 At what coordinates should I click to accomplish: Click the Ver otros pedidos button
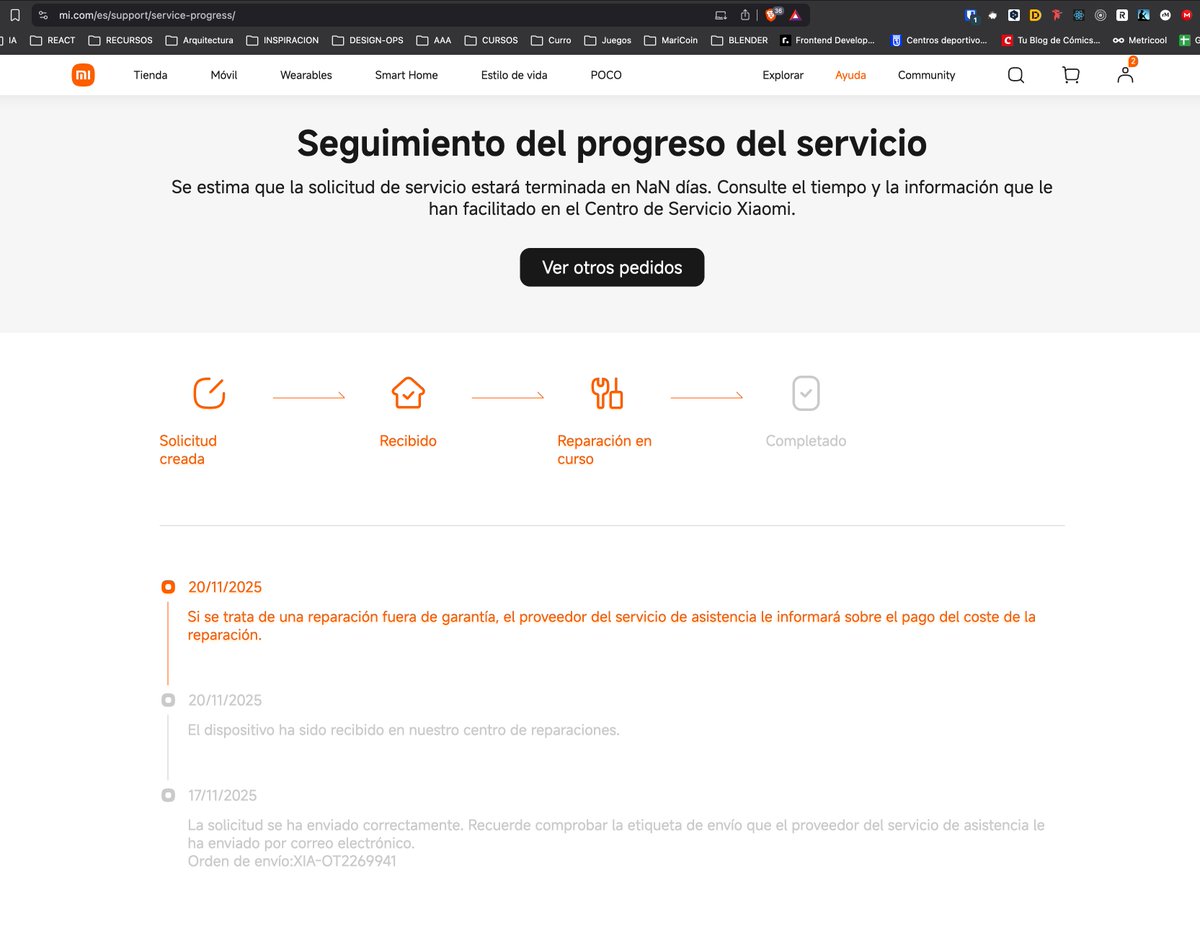(x=612, y=267)
